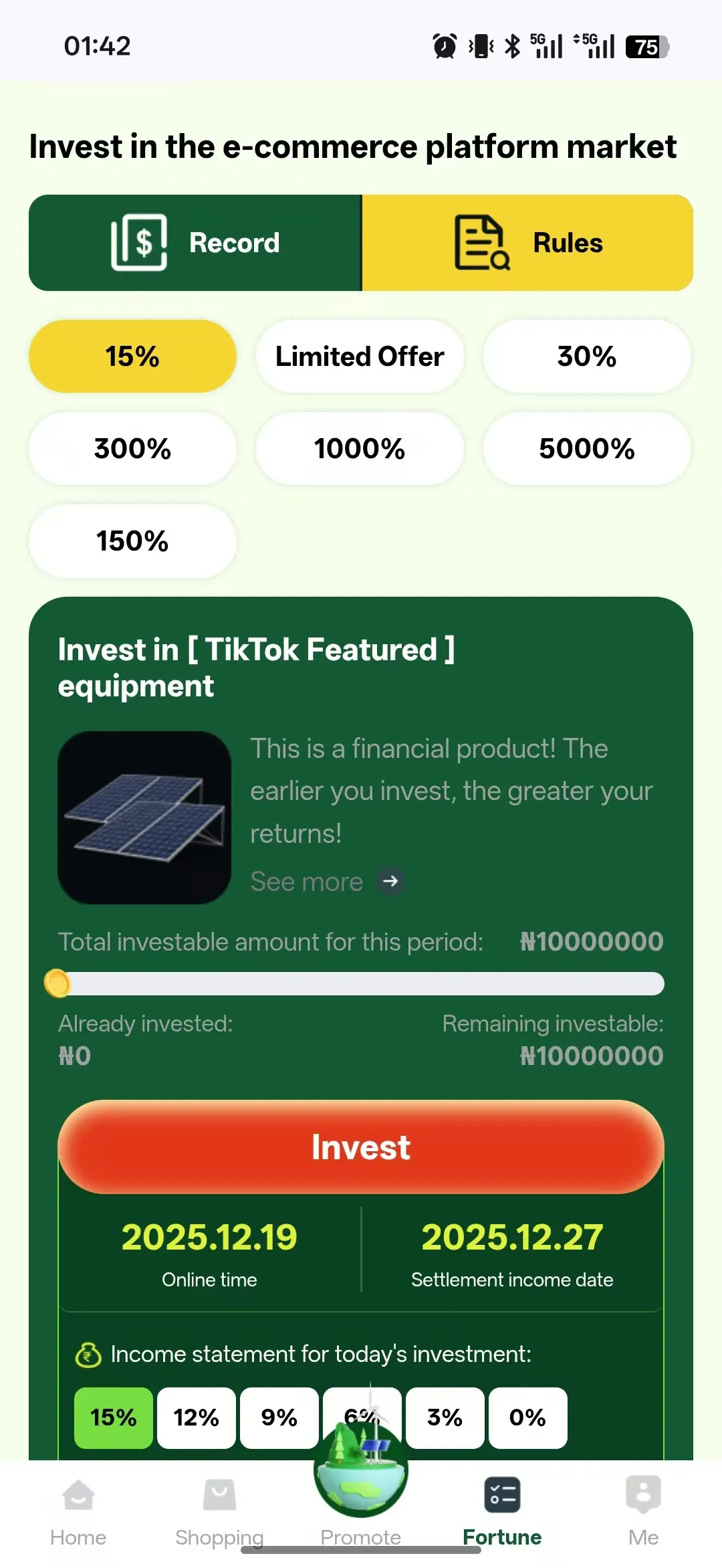Open the Me profile icon
The image size is (722, 1568).
pyautogui.click(x=643, y=1496)
